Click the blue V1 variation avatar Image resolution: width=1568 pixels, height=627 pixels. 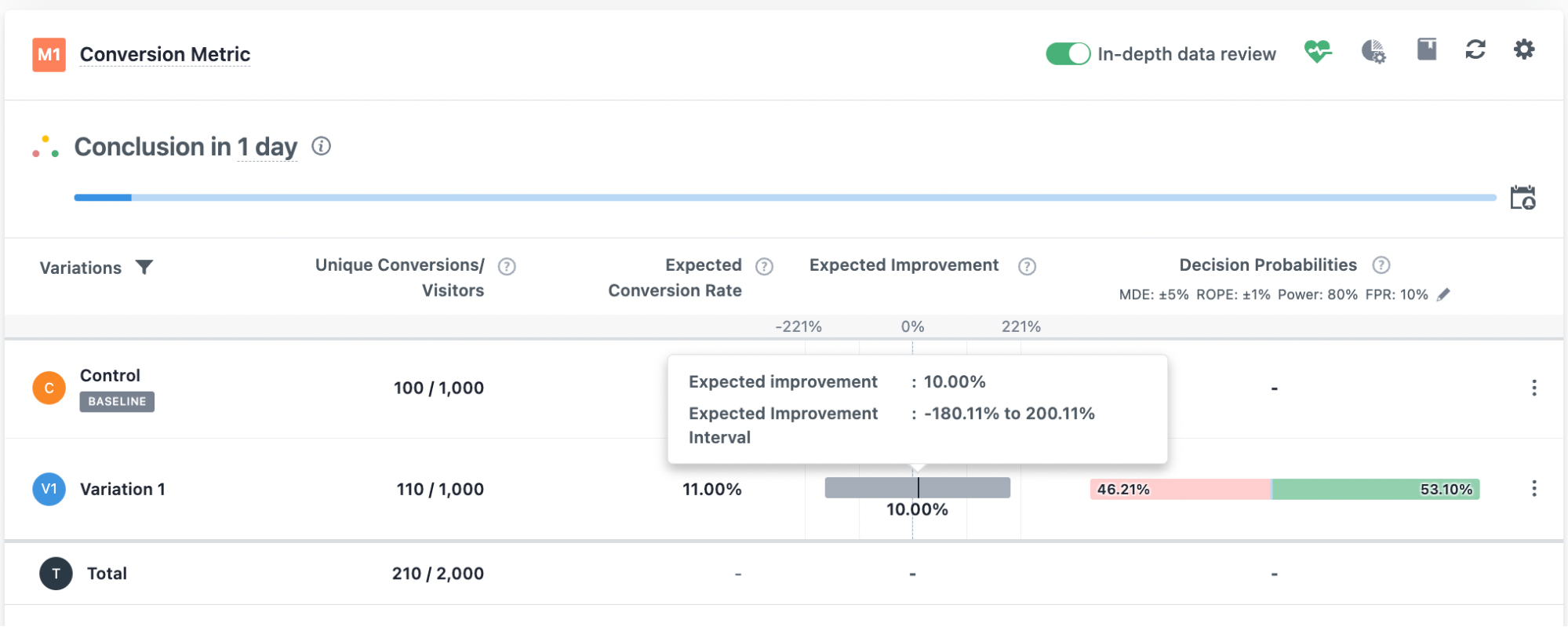49,489
